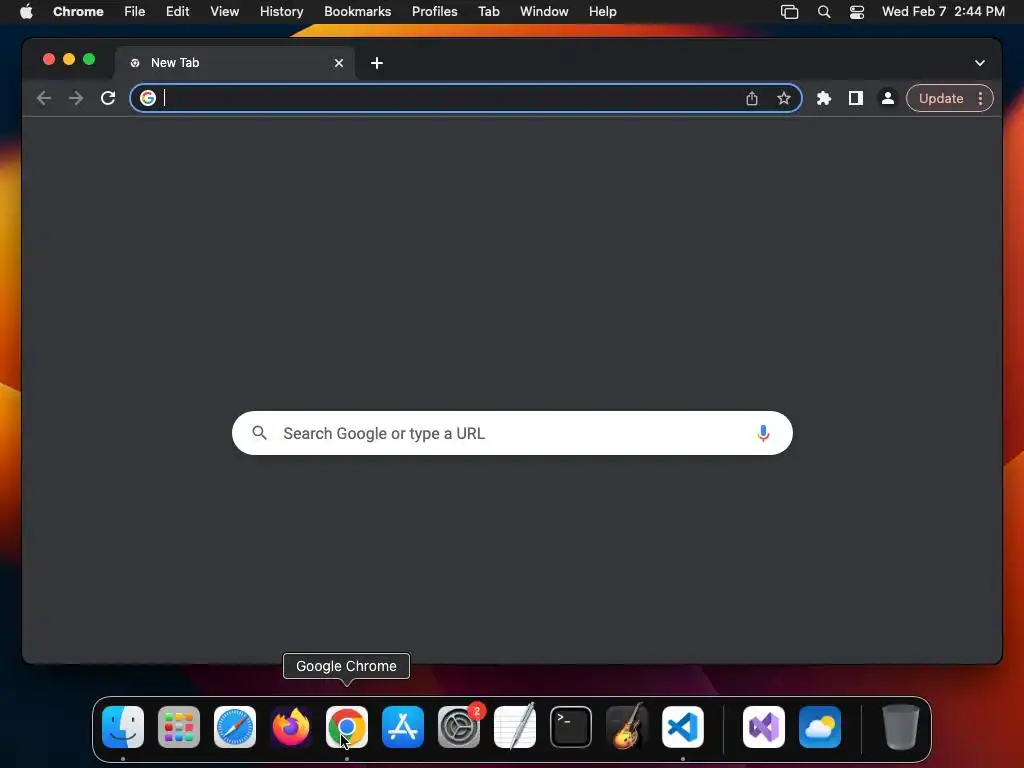The width and height of the screenshot is (1024, 768).
Task: Bookmark this tab with the star icon
Action: coord(784,98)
